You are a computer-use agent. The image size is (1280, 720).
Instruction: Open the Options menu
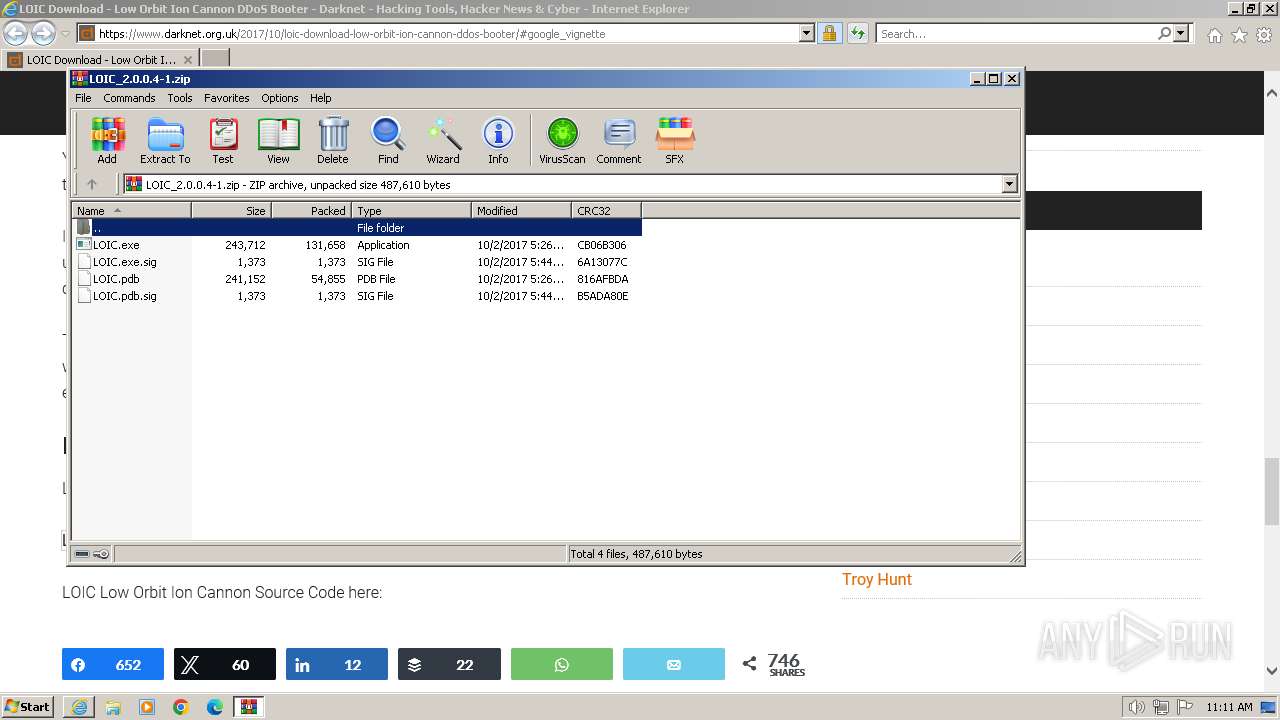click(280, 98)
